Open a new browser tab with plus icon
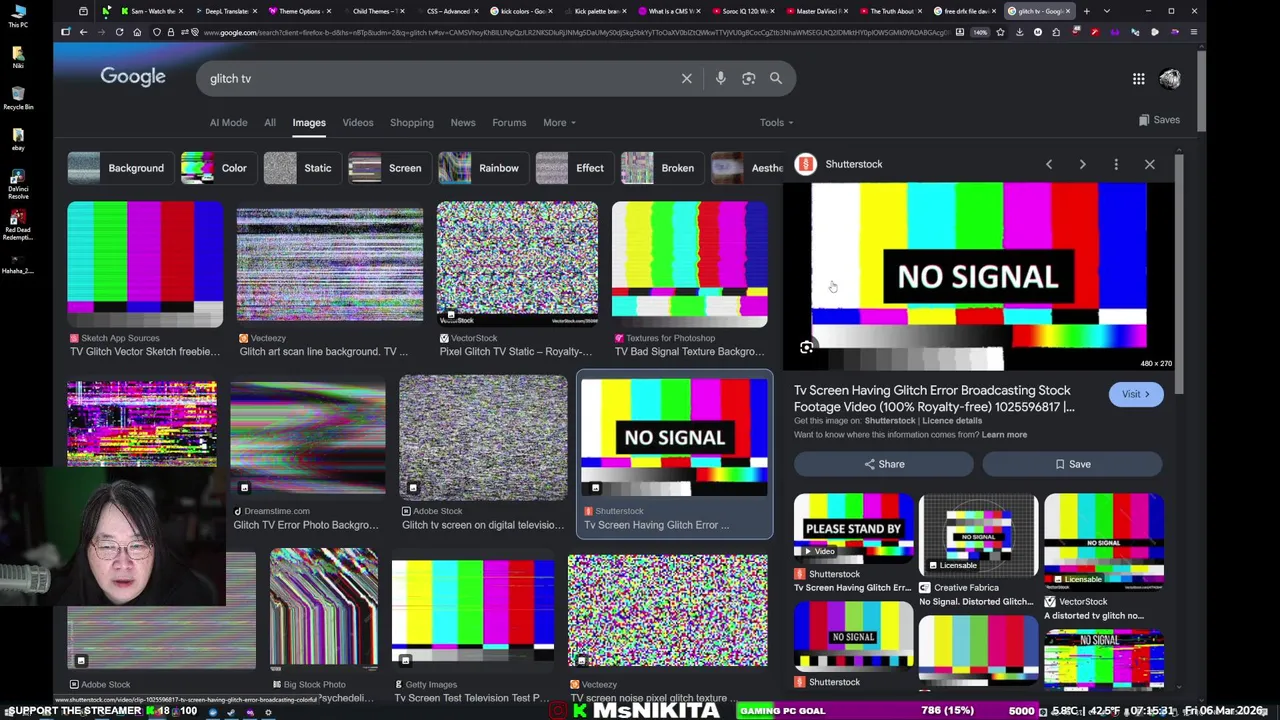This screenshot has width=1280, height=720. click(1086, 11)
